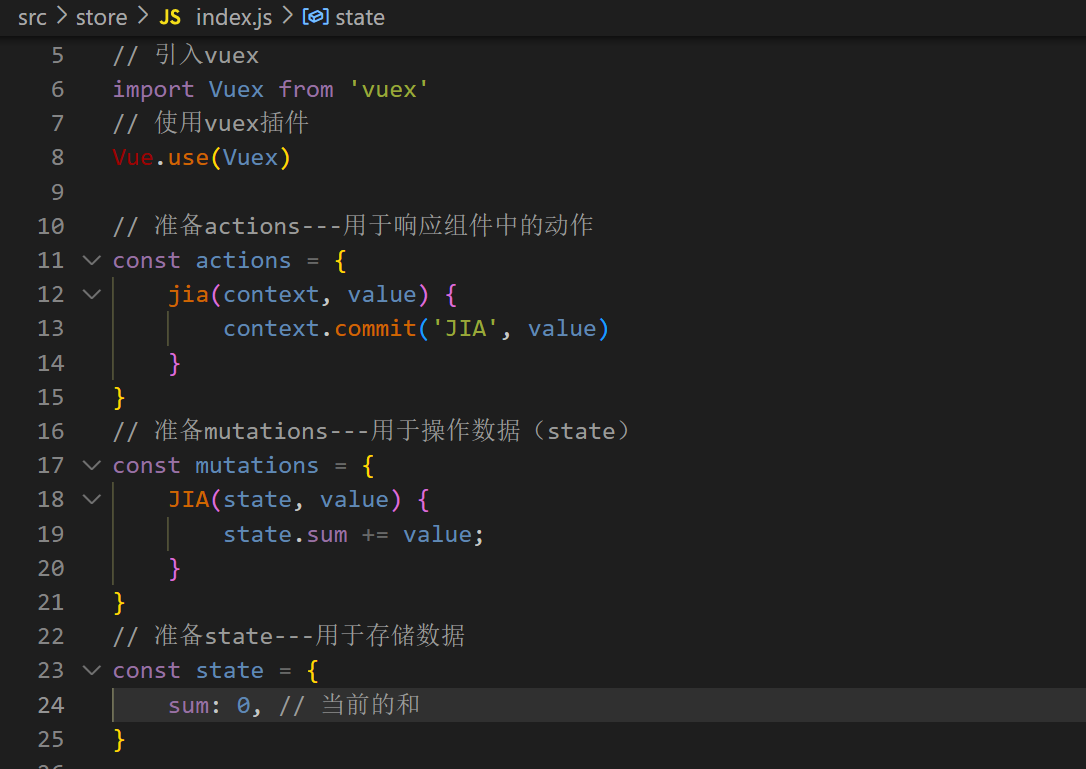The image size is (1086, 769).
Task: Click the 'commit' method call
Action: pyautogui.click(x=375, y=328)
